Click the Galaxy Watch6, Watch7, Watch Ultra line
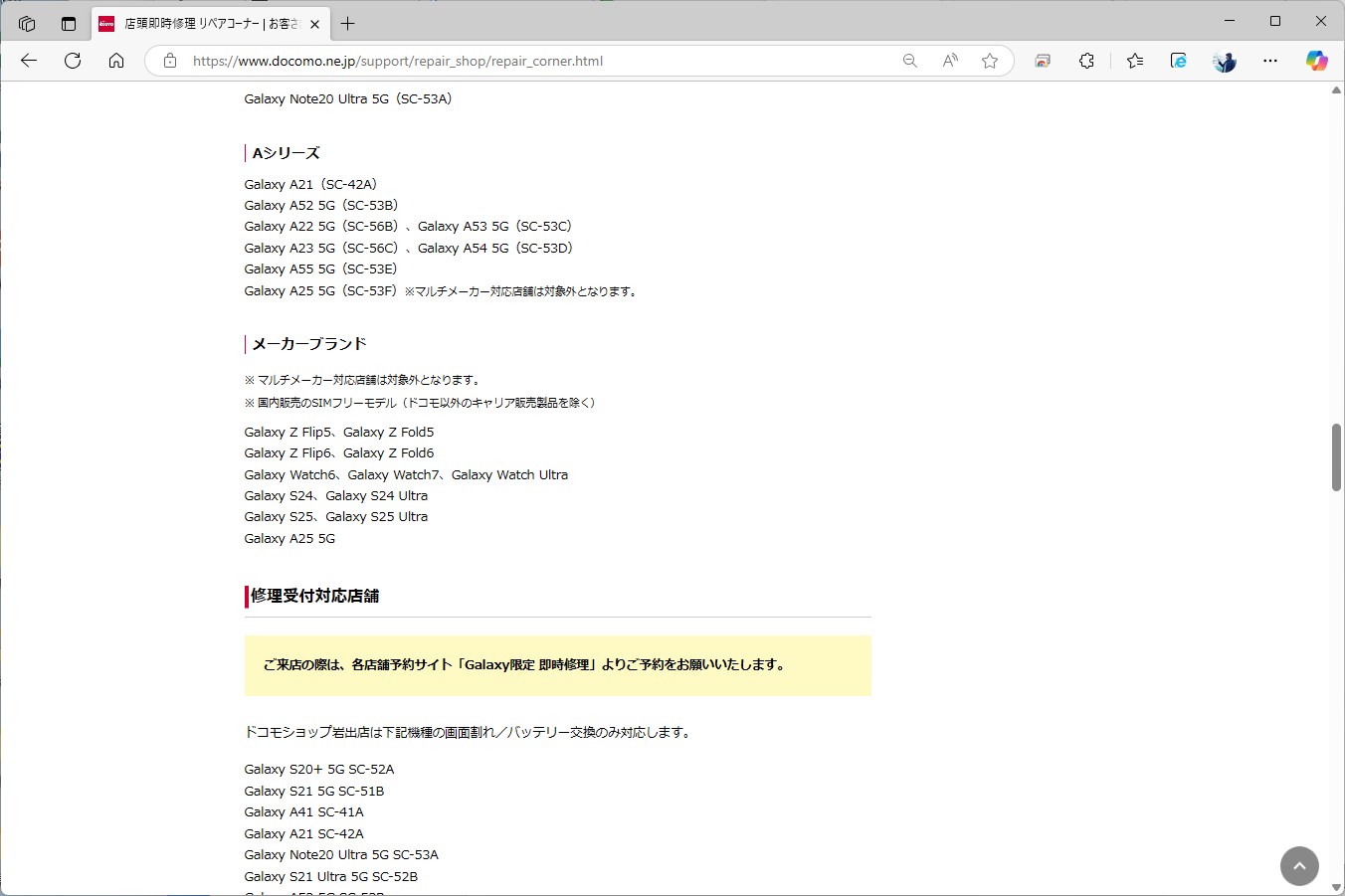 tap(406, 475)
